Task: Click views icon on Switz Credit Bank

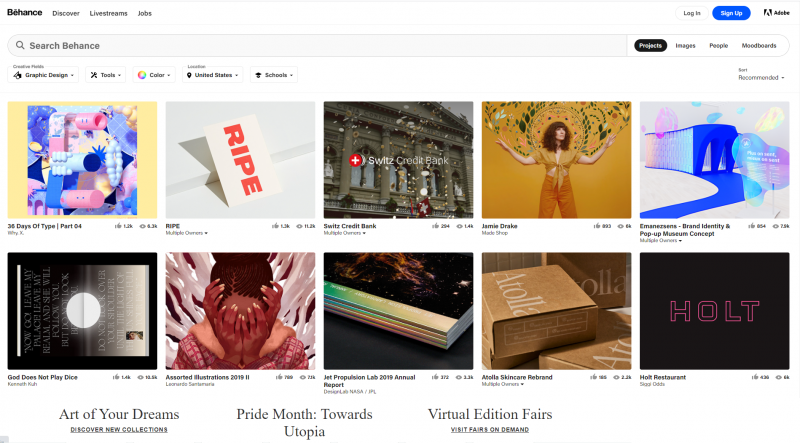Action: [459, 226]
